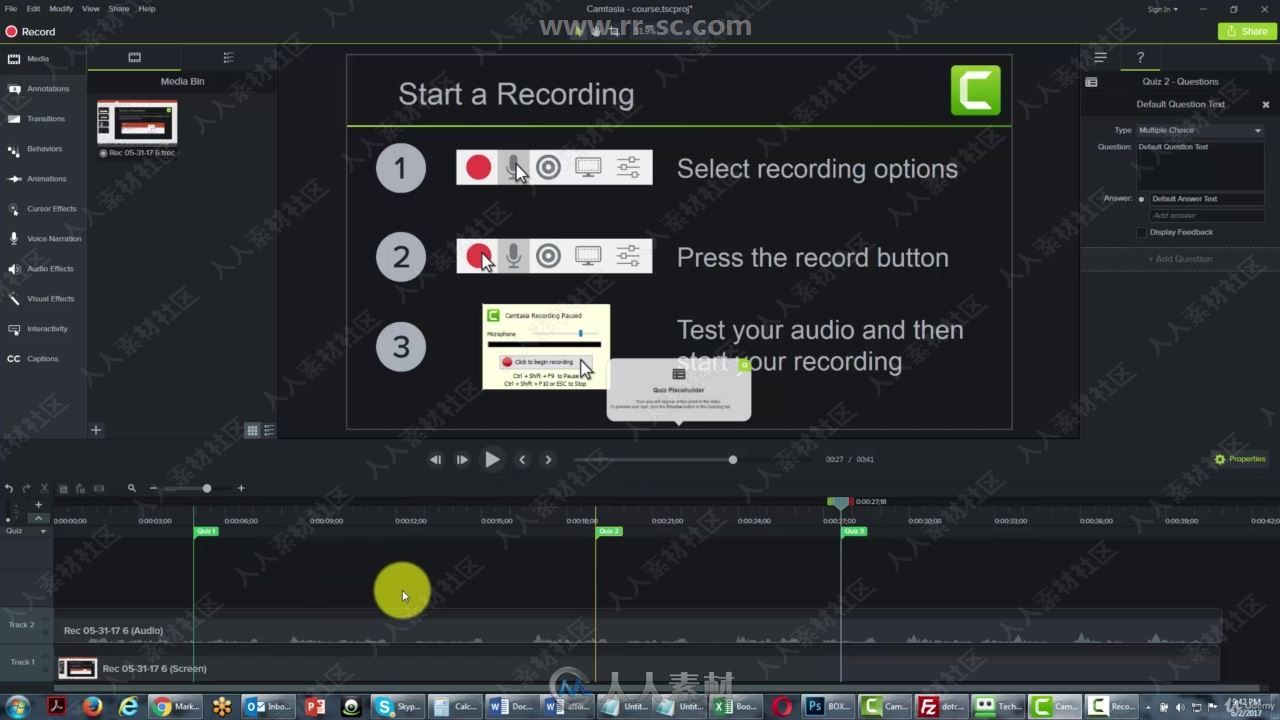The height and width of the screenshot is (720, 1280).
Task: Open the quiz options list tab
Action: click(1100, 58)
